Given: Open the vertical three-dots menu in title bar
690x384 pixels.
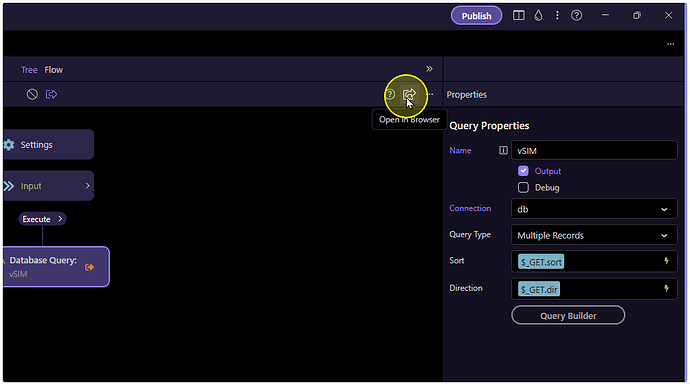Looking at the screenshot, I should click(x=557, y=15).
